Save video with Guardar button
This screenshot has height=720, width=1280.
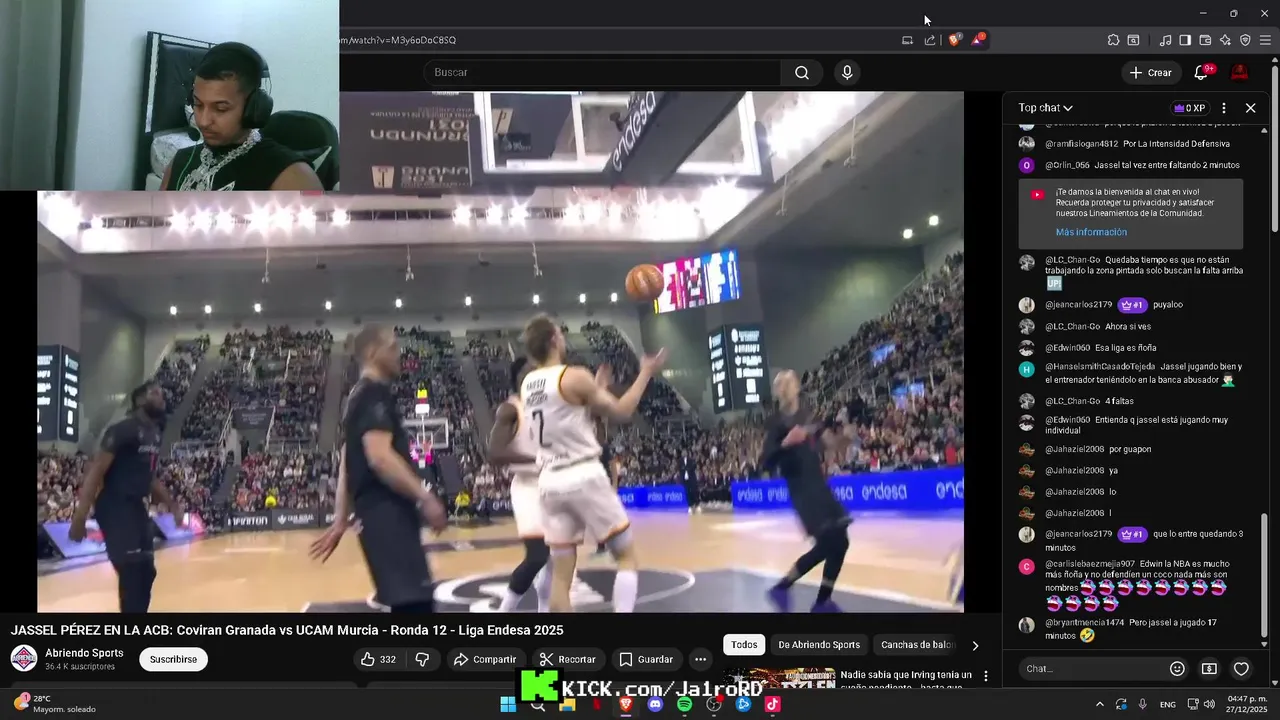pos(646,659)
